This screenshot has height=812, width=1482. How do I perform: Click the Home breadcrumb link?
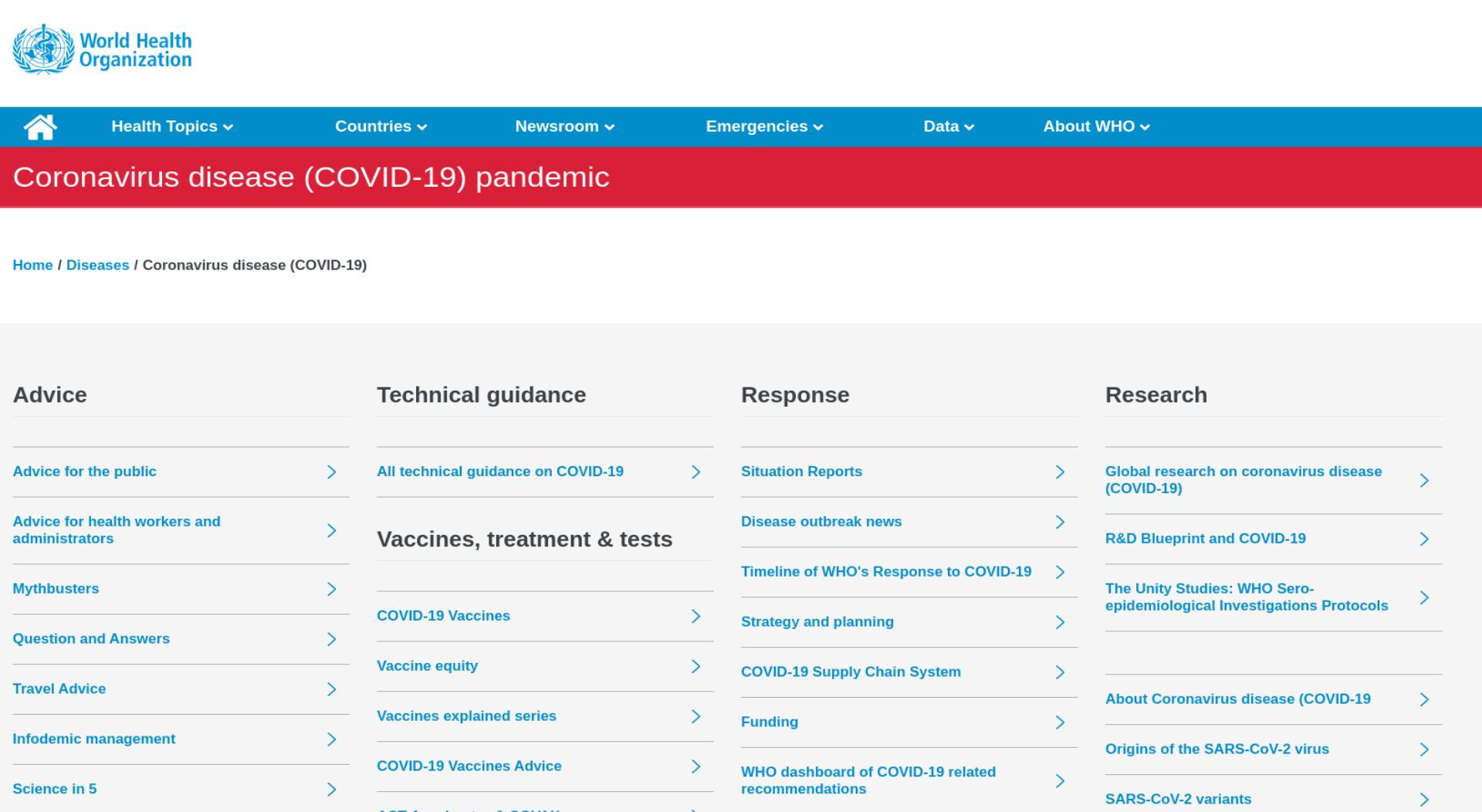(32, 265)
